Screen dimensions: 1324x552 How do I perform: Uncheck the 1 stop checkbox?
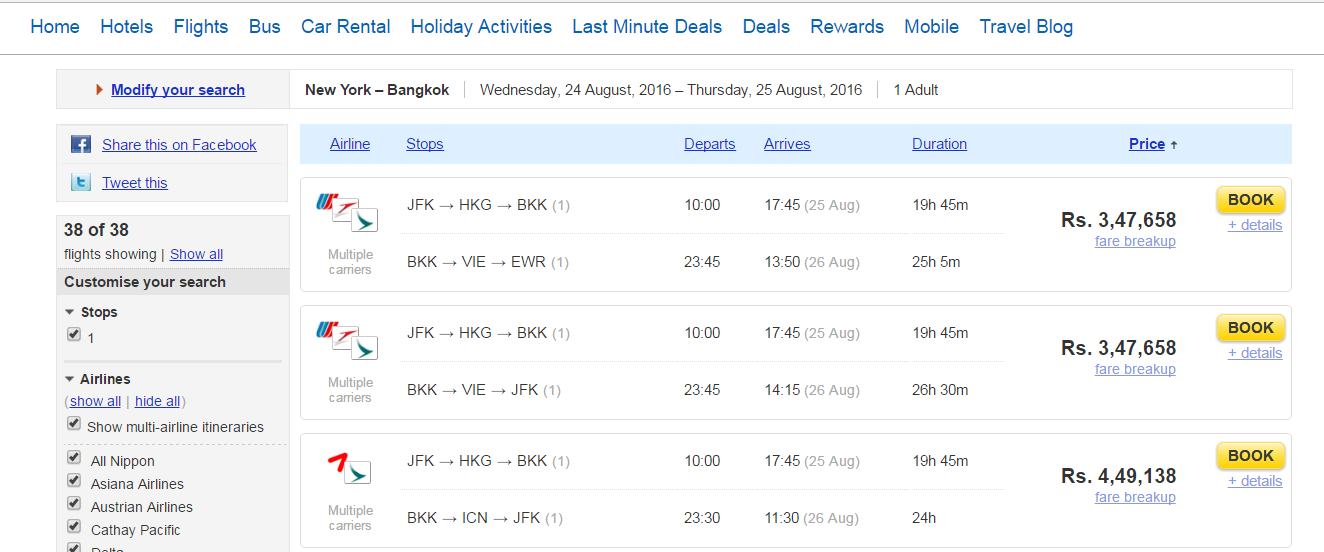[x=73, y=335]
